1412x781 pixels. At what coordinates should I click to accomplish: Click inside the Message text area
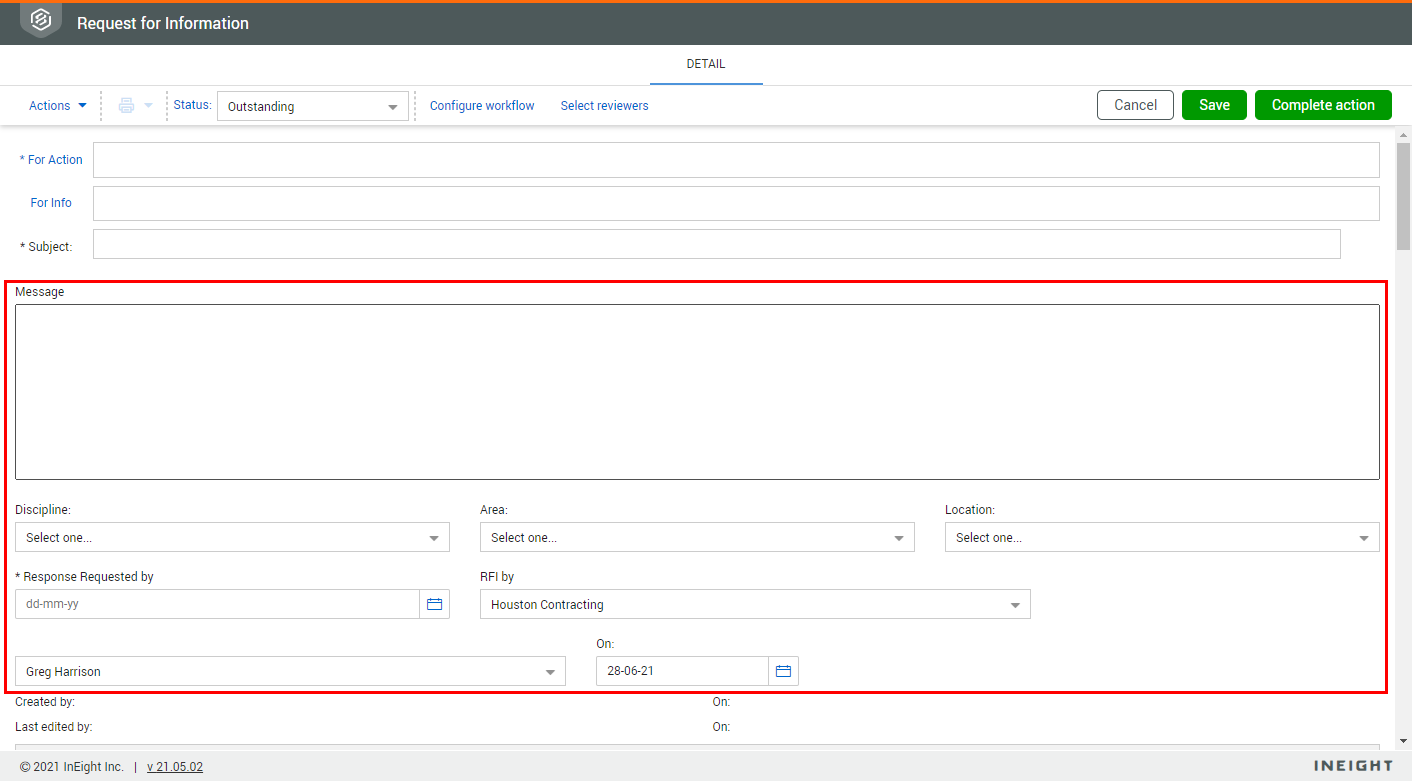(x=697, y=392)
